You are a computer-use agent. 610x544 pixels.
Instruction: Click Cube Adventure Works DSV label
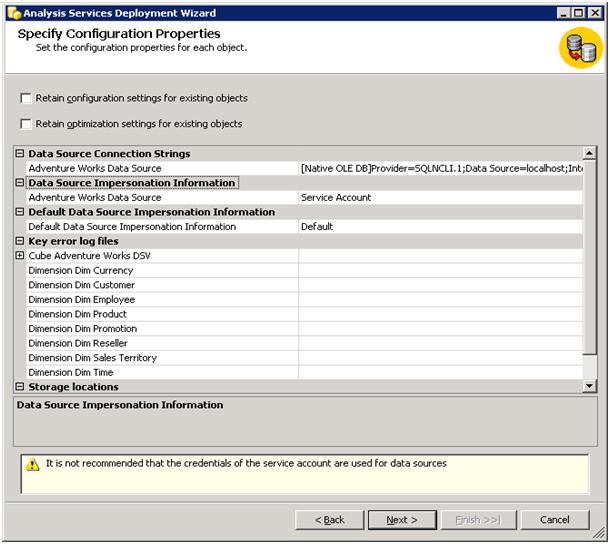point(89,256)
